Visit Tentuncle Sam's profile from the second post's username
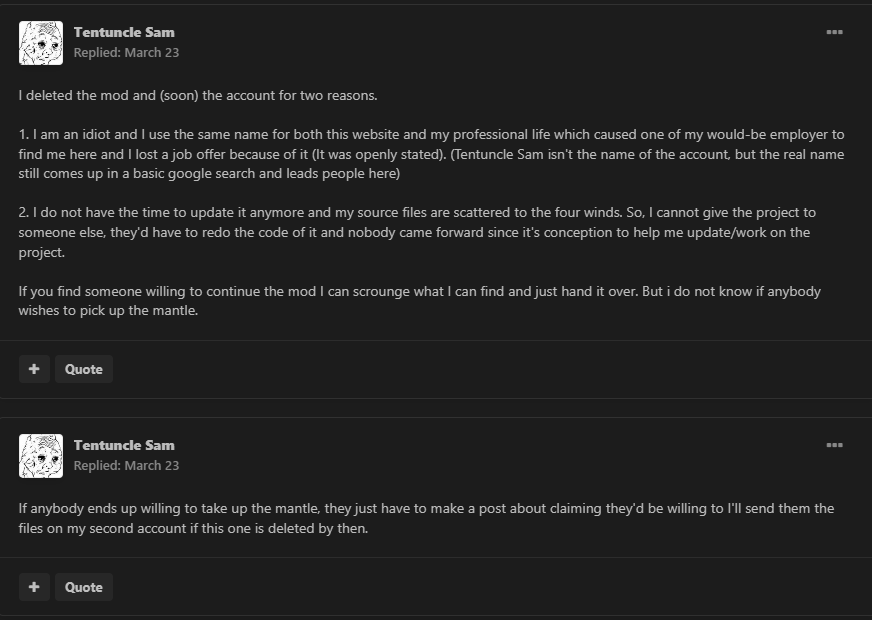The image size is (872, 620). (x=124, y=445)
